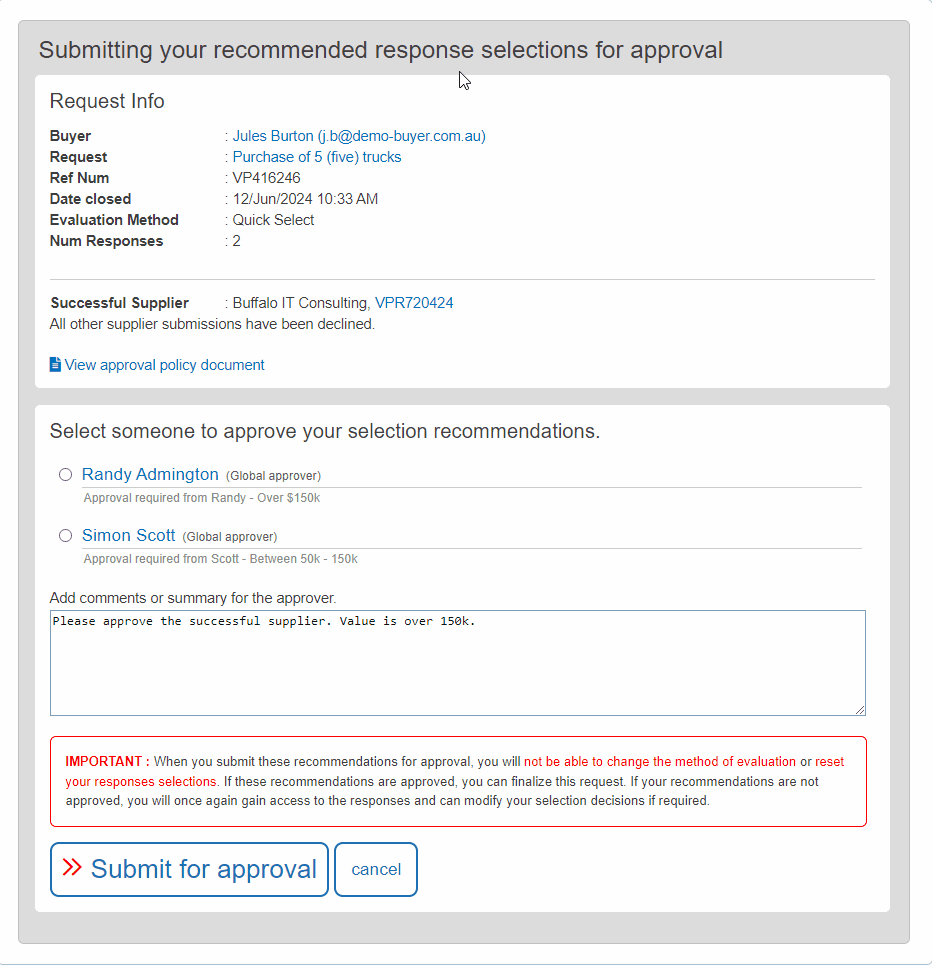The height and width of the screenshot is (968, 932).
Task: Open supplier response VPR720424 link
Action: coord(414,303)
